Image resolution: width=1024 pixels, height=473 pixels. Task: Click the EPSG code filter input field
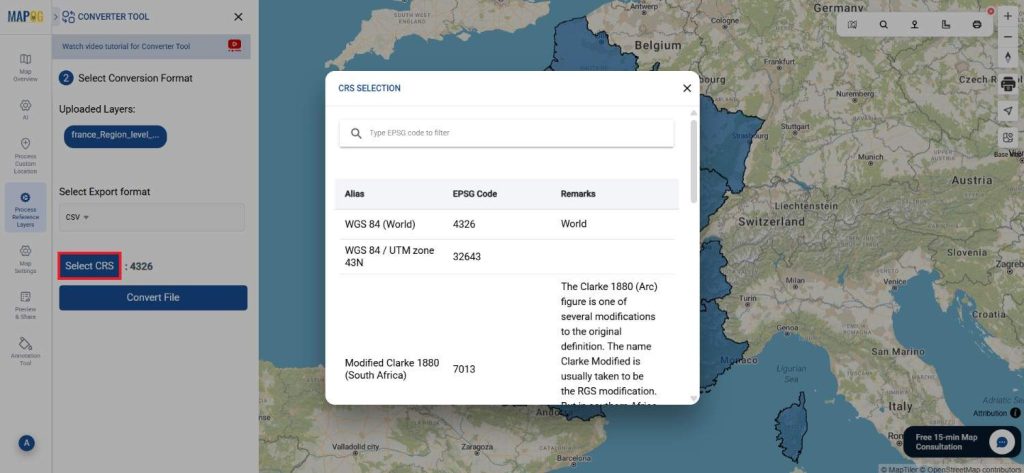tap(516, 133)
